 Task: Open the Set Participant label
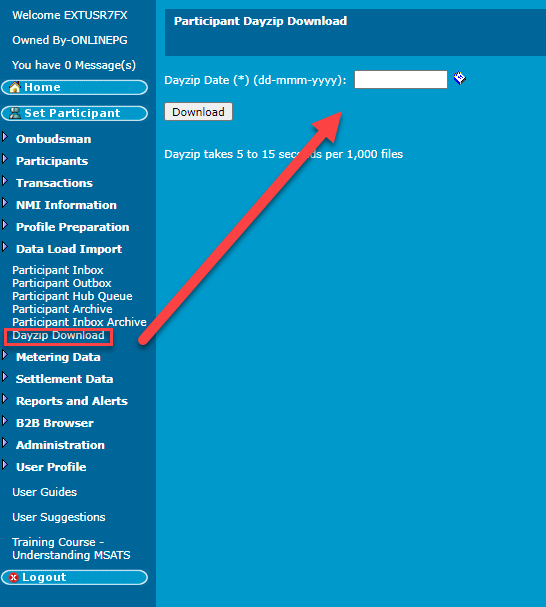click(x=72, y=113)
